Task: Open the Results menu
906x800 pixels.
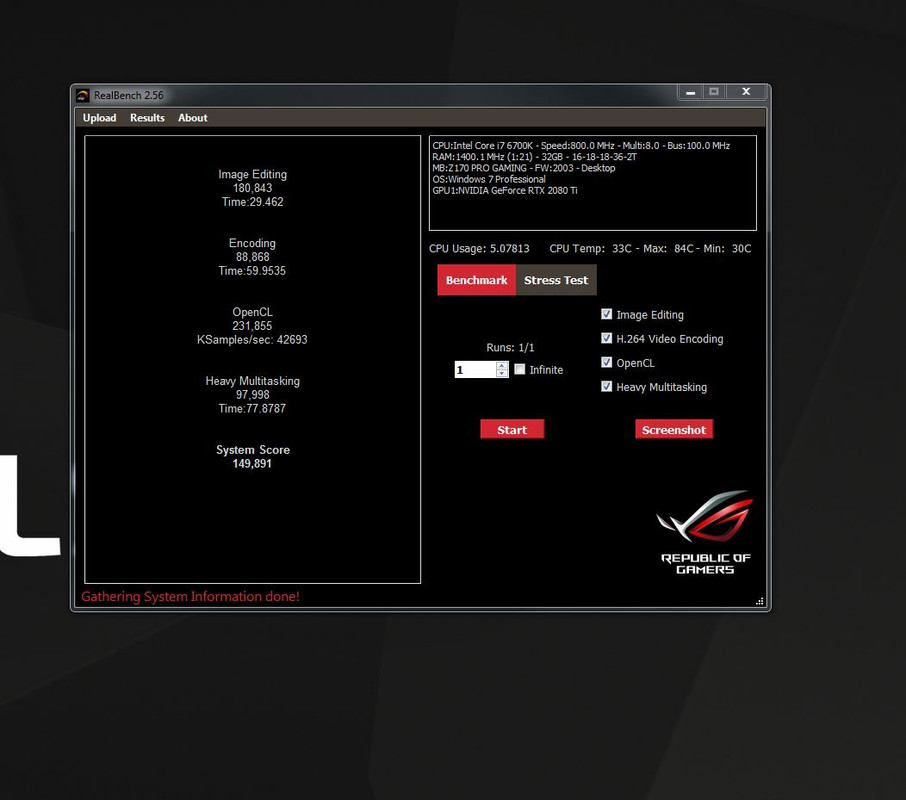Action: point(147,118)
